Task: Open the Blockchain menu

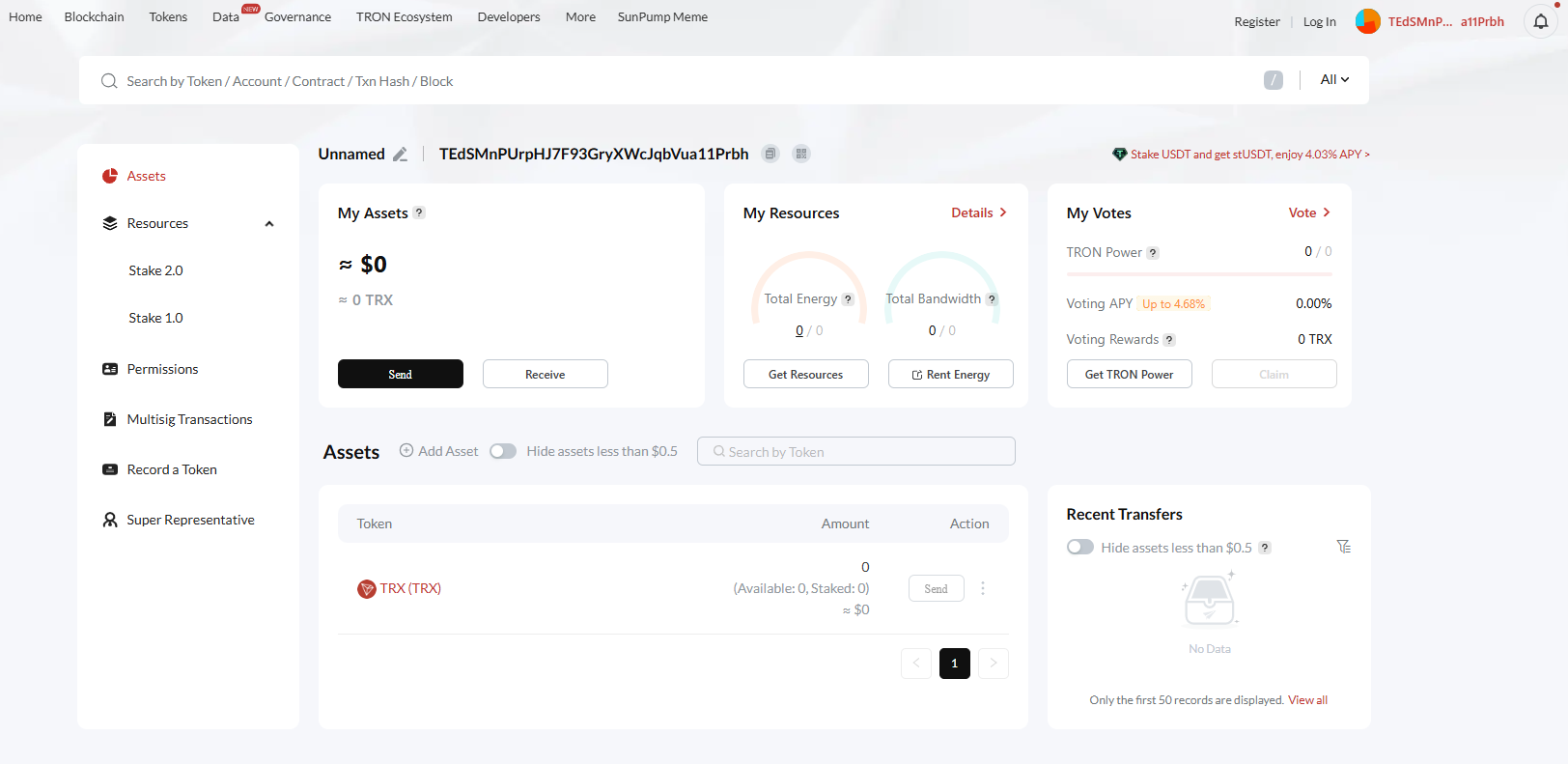Action: click(x=95, y=17)
